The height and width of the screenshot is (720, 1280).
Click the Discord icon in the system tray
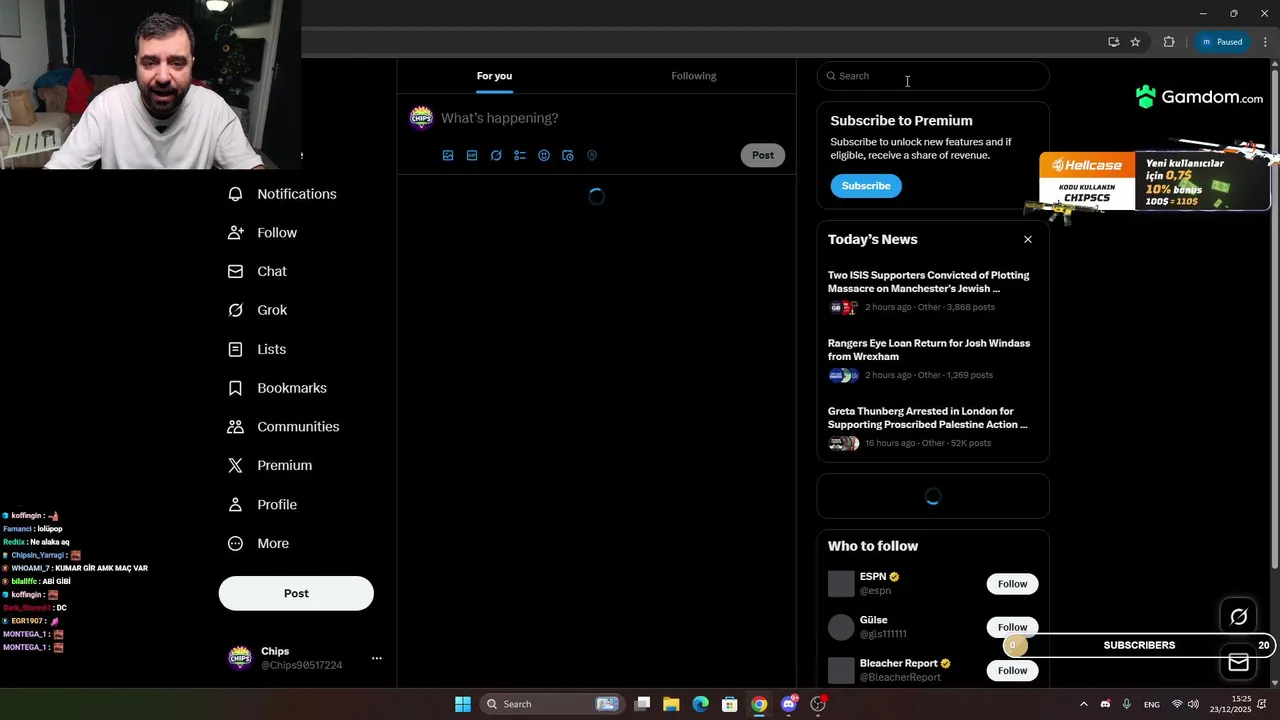[x=1105, y=704]
